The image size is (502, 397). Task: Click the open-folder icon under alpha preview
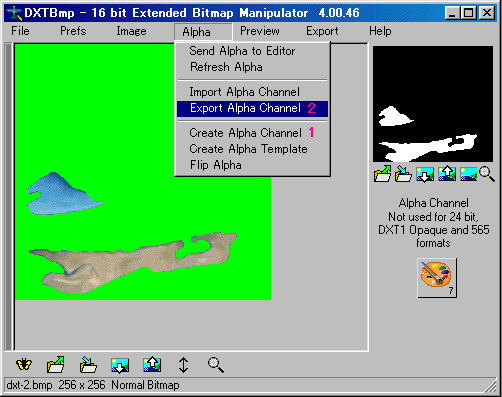382,174
